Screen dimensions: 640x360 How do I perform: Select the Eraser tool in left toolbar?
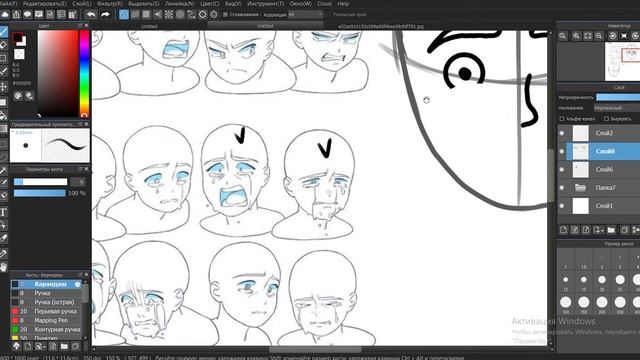[x=3, y=45]
